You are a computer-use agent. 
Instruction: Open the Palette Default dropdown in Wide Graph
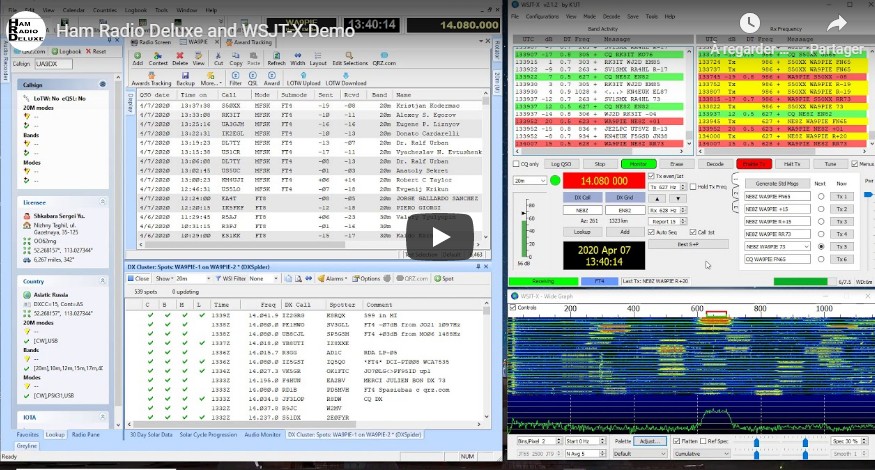point(639,454)
